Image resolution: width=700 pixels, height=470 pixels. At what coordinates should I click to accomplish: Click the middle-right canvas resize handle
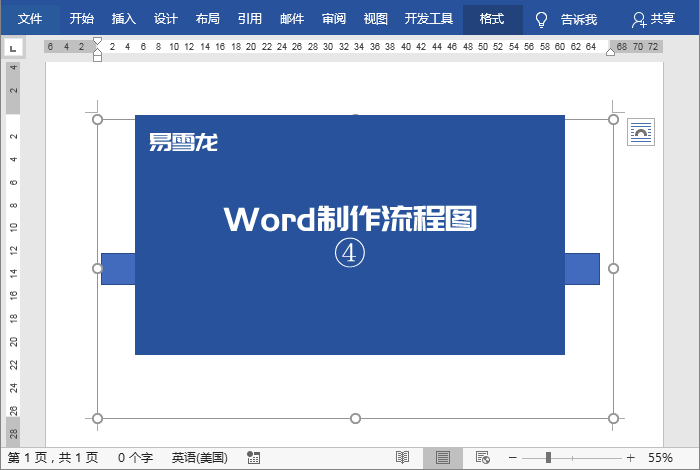(613, 268)
